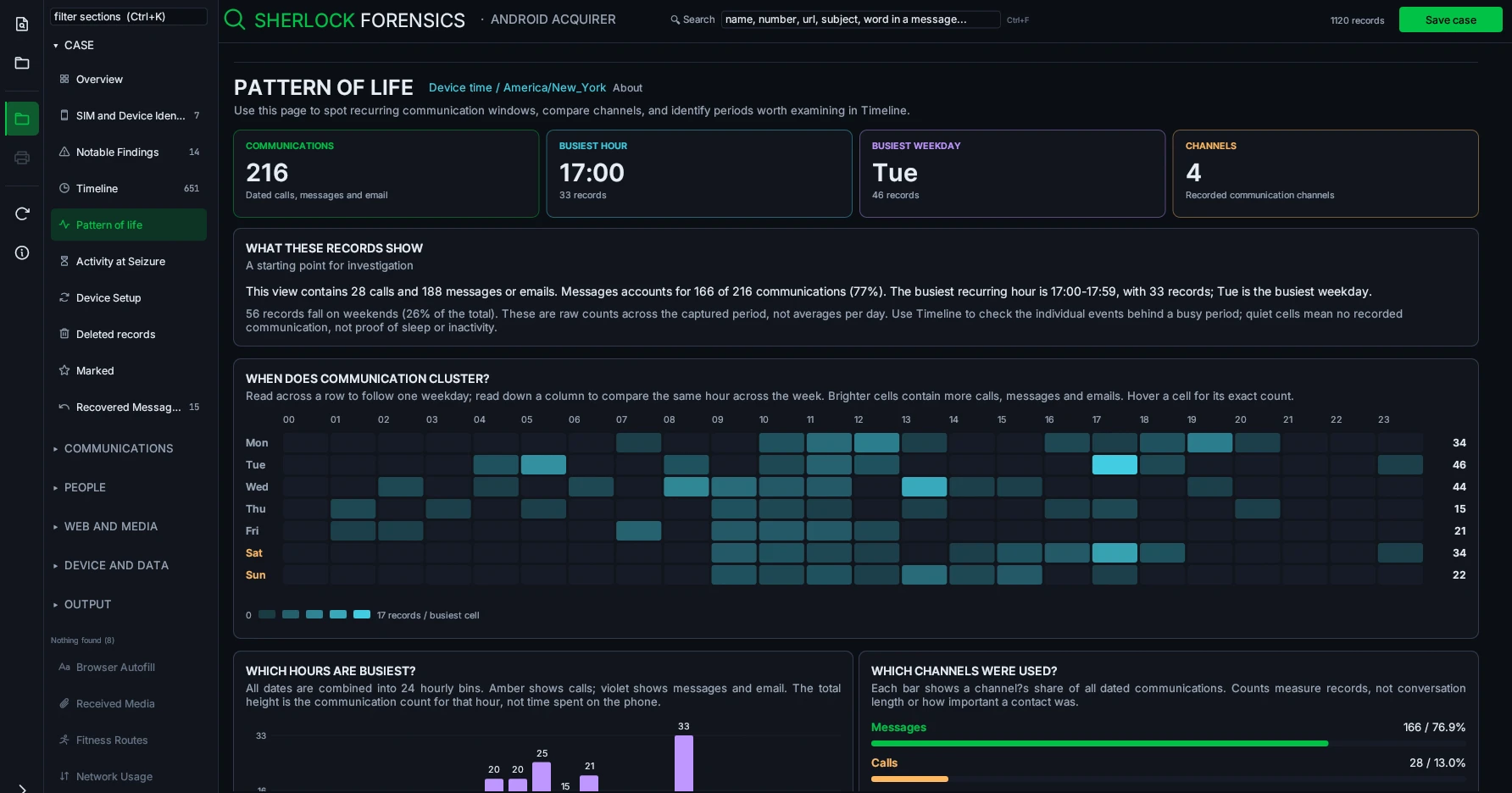The image size is (1512, 793).
Task: Click the Communications 216 summary card
Action: click(x=386, y=174)
